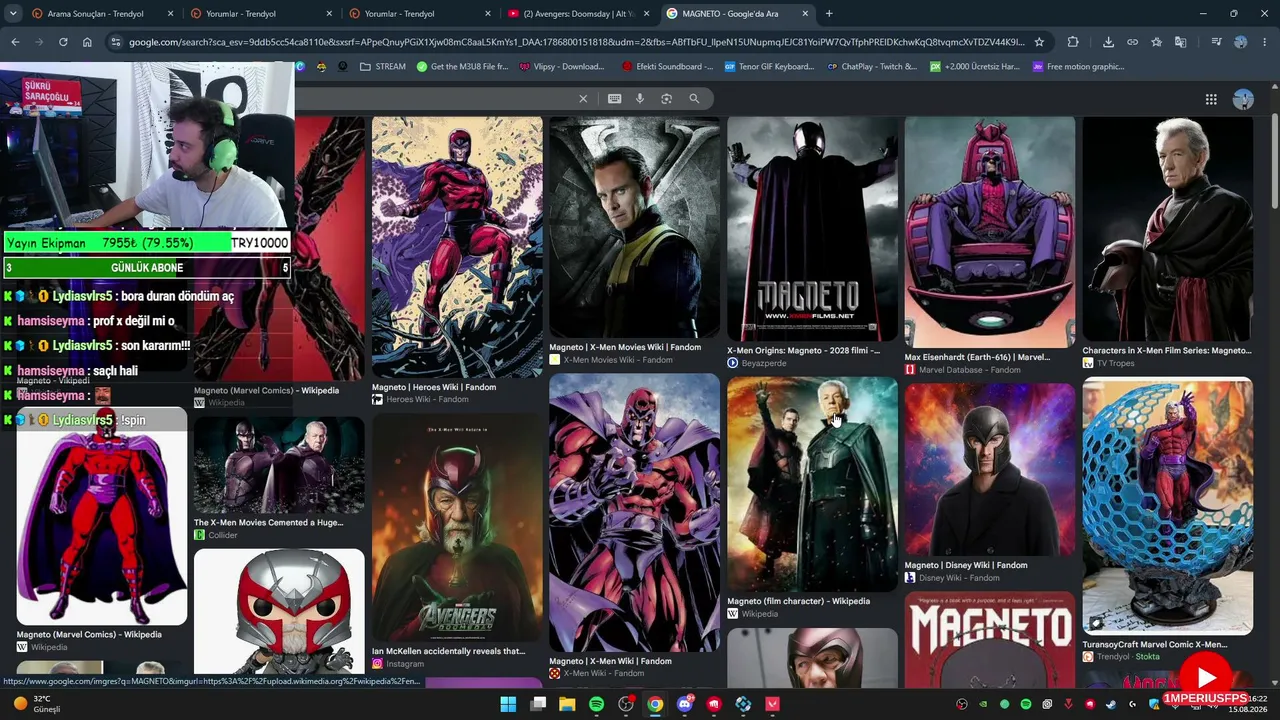Open Discord from the taskbar
Image resolution: width=1280 pixels, height=720 pixels.
[685, 704]
